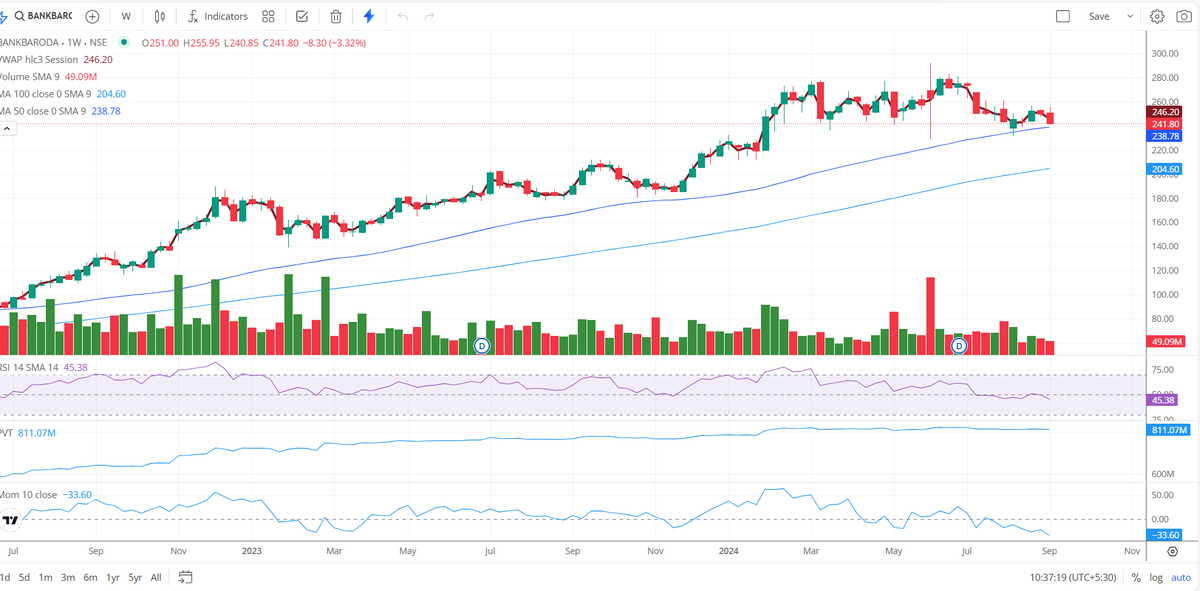
Task: Expand the Save dropdown arrow
Action: [1130, 16]
